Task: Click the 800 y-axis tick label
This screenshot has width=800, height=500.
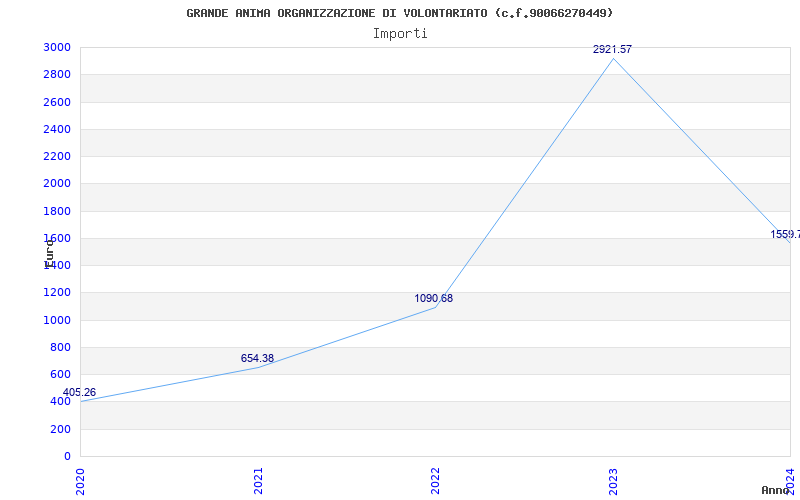Action: tap(60, 347)
